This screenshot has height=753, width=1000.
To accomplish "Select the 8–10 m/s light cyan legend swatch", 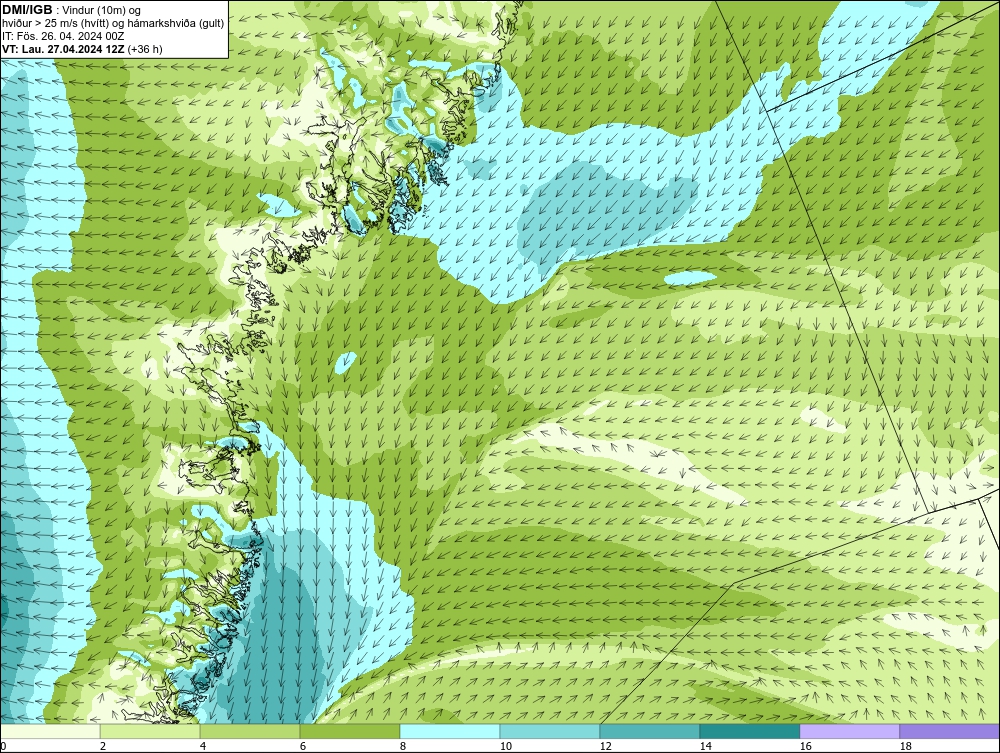I will click(x=450, y=731).
